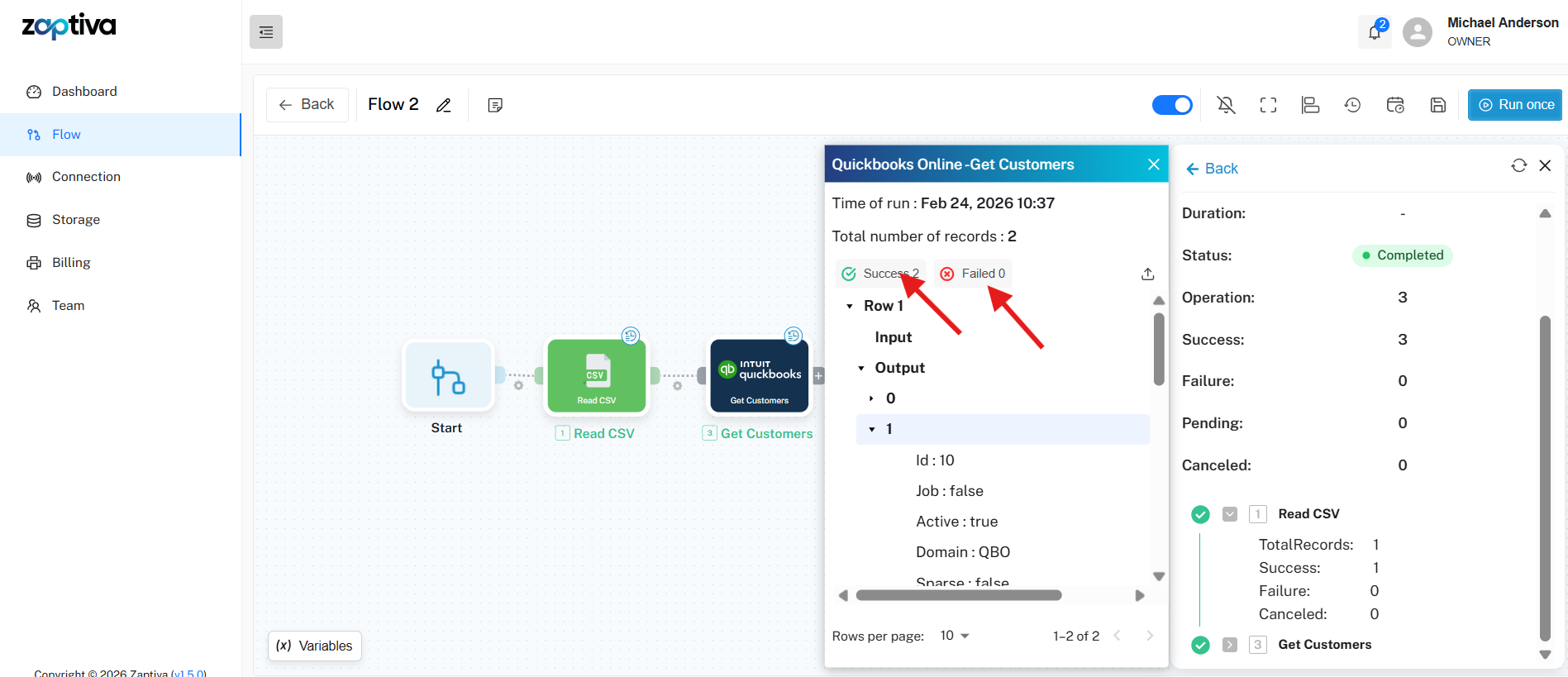Refresh the run details panel

click(1518, 166)
